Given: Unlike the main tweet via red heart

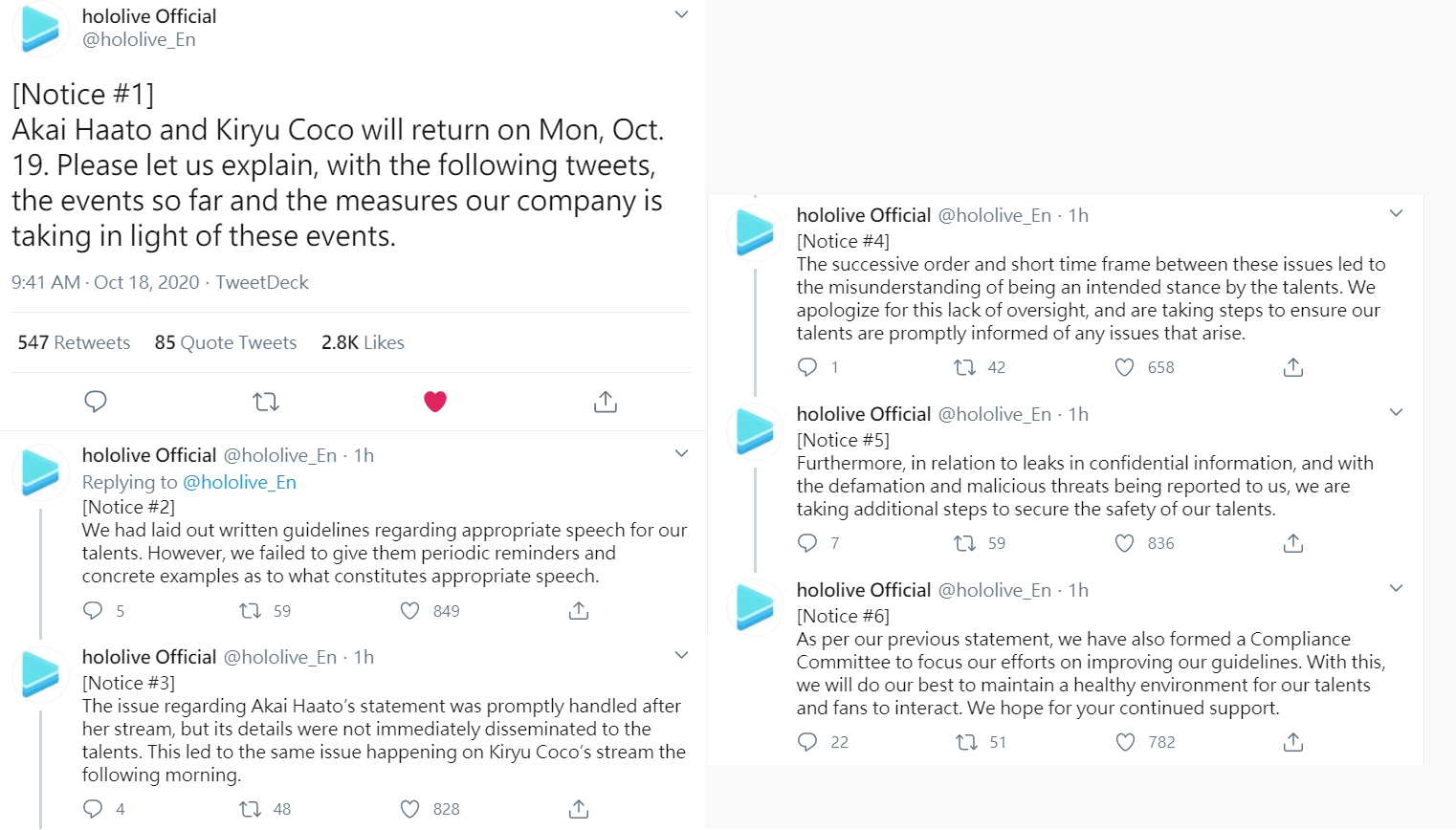Looking at the screenshot, I should point(435,402).
